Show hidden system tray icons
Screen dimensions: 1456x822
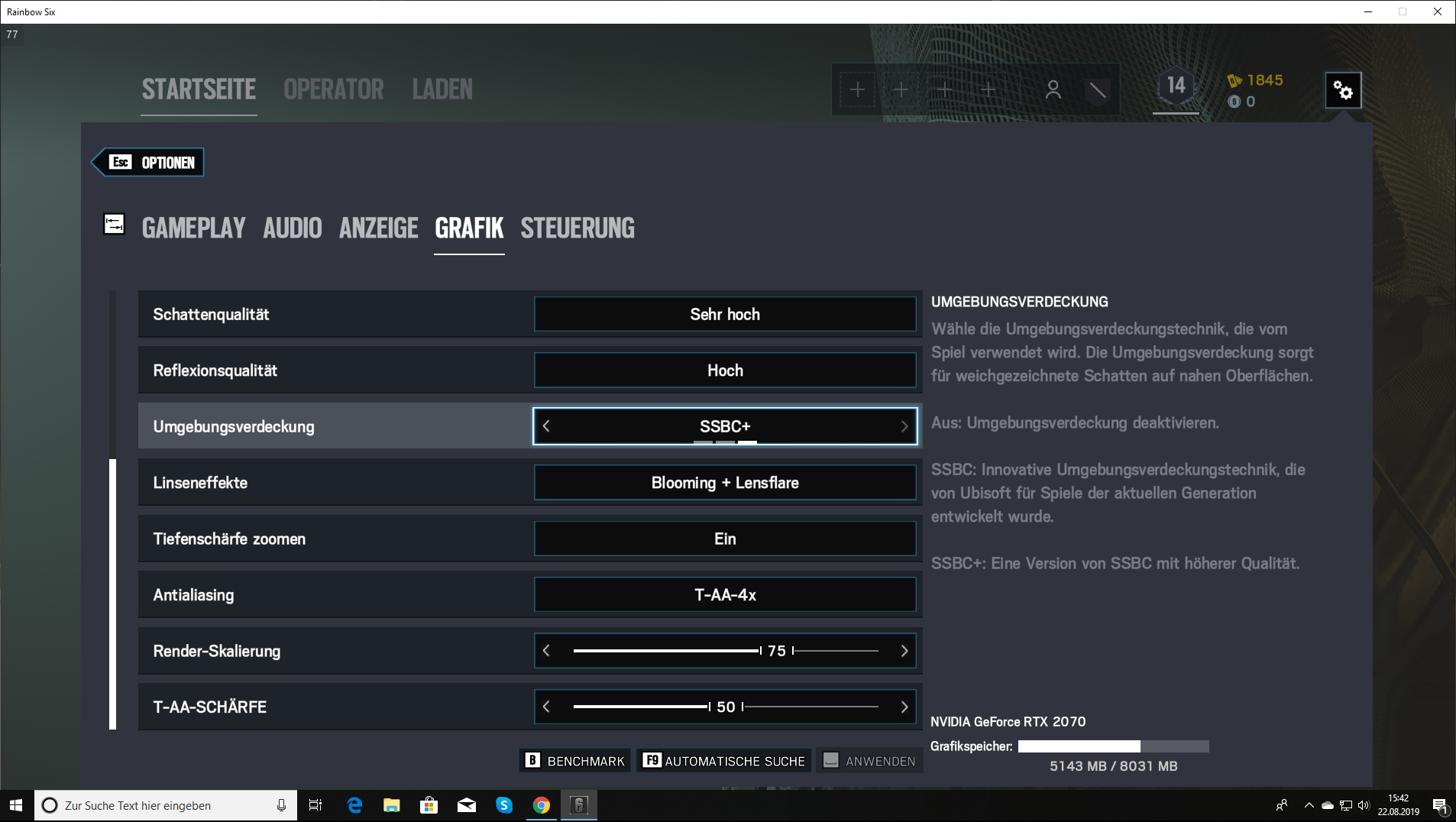pos(1309,805)
